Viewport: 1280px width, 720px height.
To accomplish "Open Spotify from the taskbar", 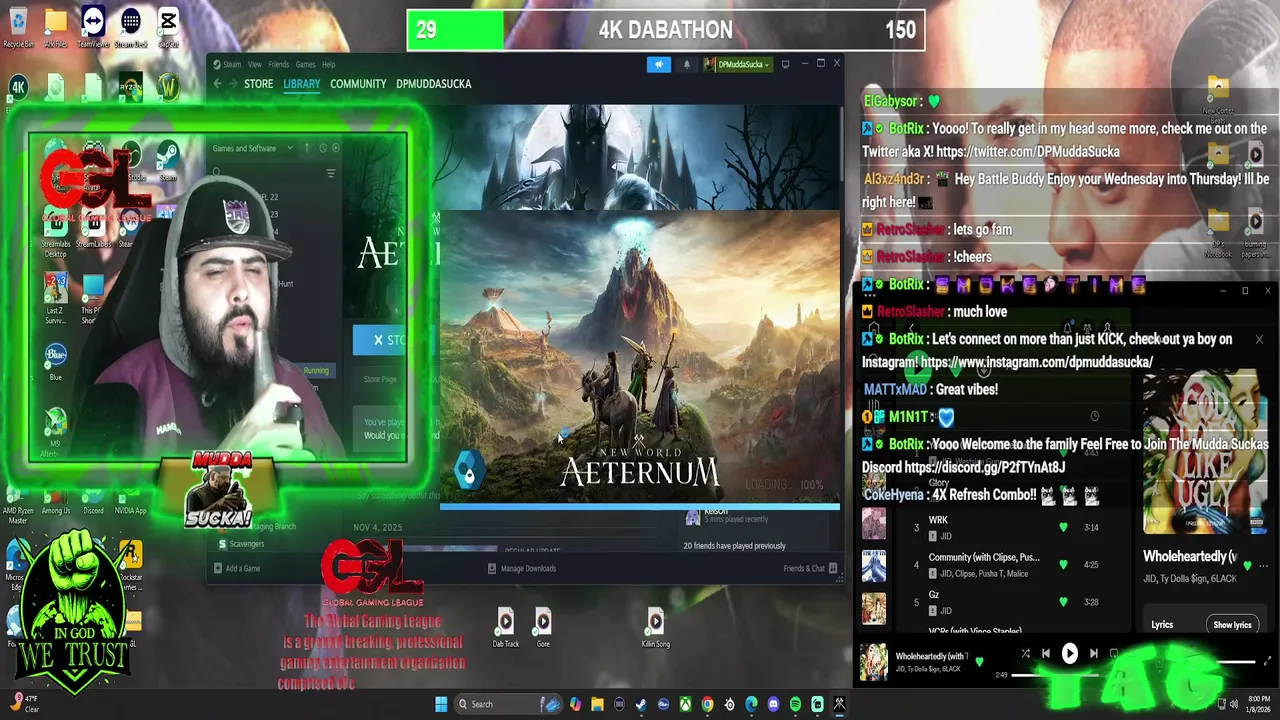I will coord(795,704).
